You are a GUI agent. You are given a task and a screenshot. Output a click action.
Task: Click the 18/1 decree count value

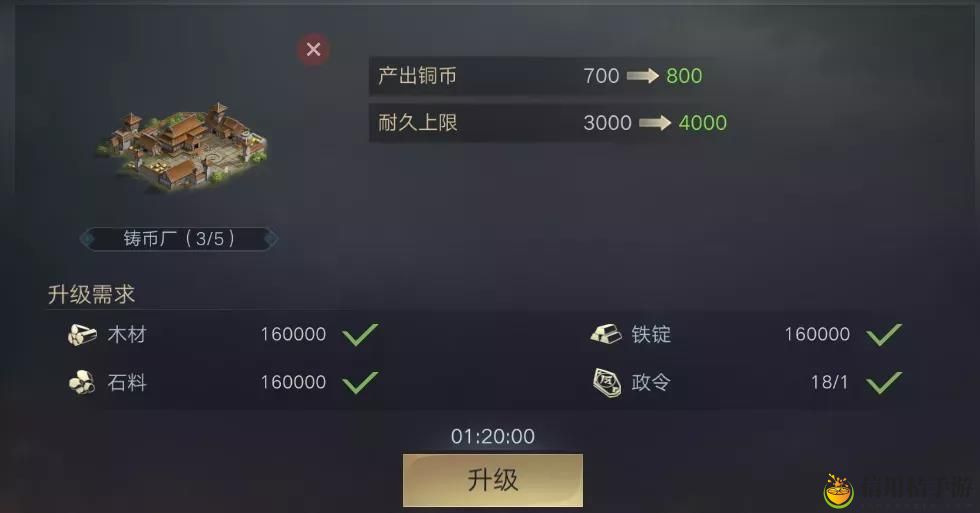point(829,382)
